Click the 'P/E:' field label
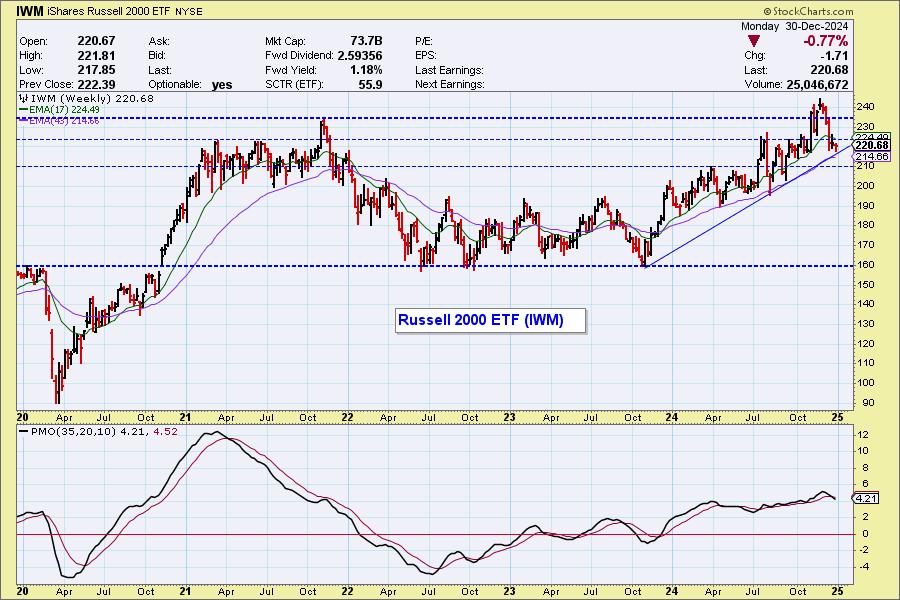Image resolution: width=900 pixels, height=600 pixels. [x=424, y=41]
